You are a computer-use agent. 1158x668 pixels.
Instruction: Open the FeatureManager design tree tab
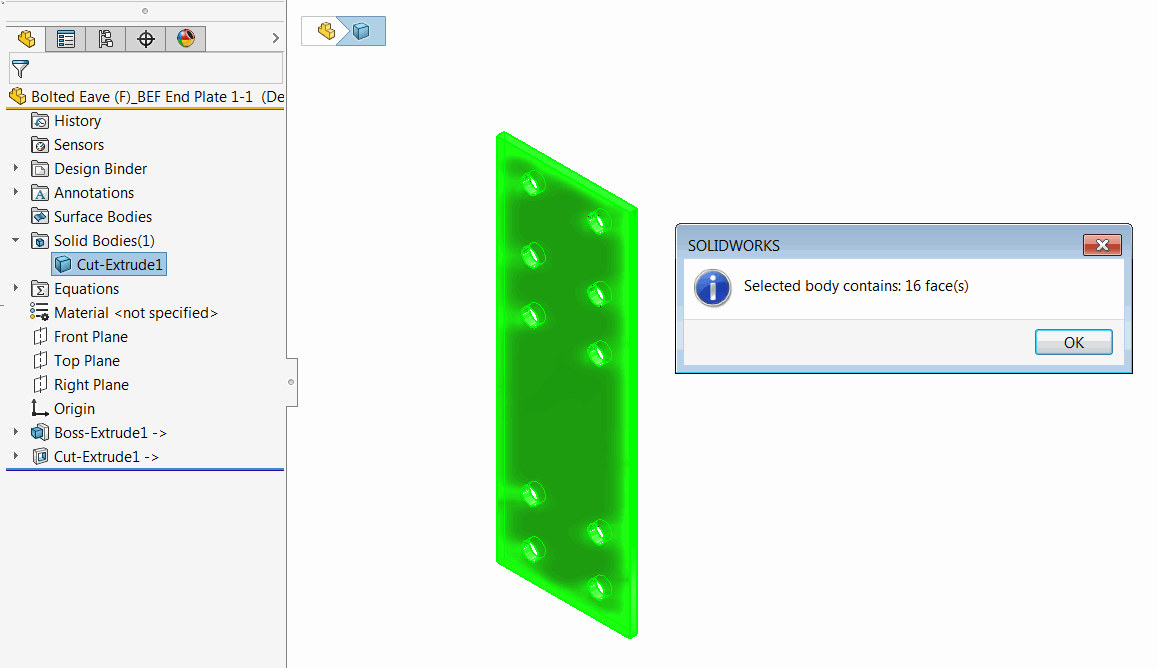click(x=26, y=38)
